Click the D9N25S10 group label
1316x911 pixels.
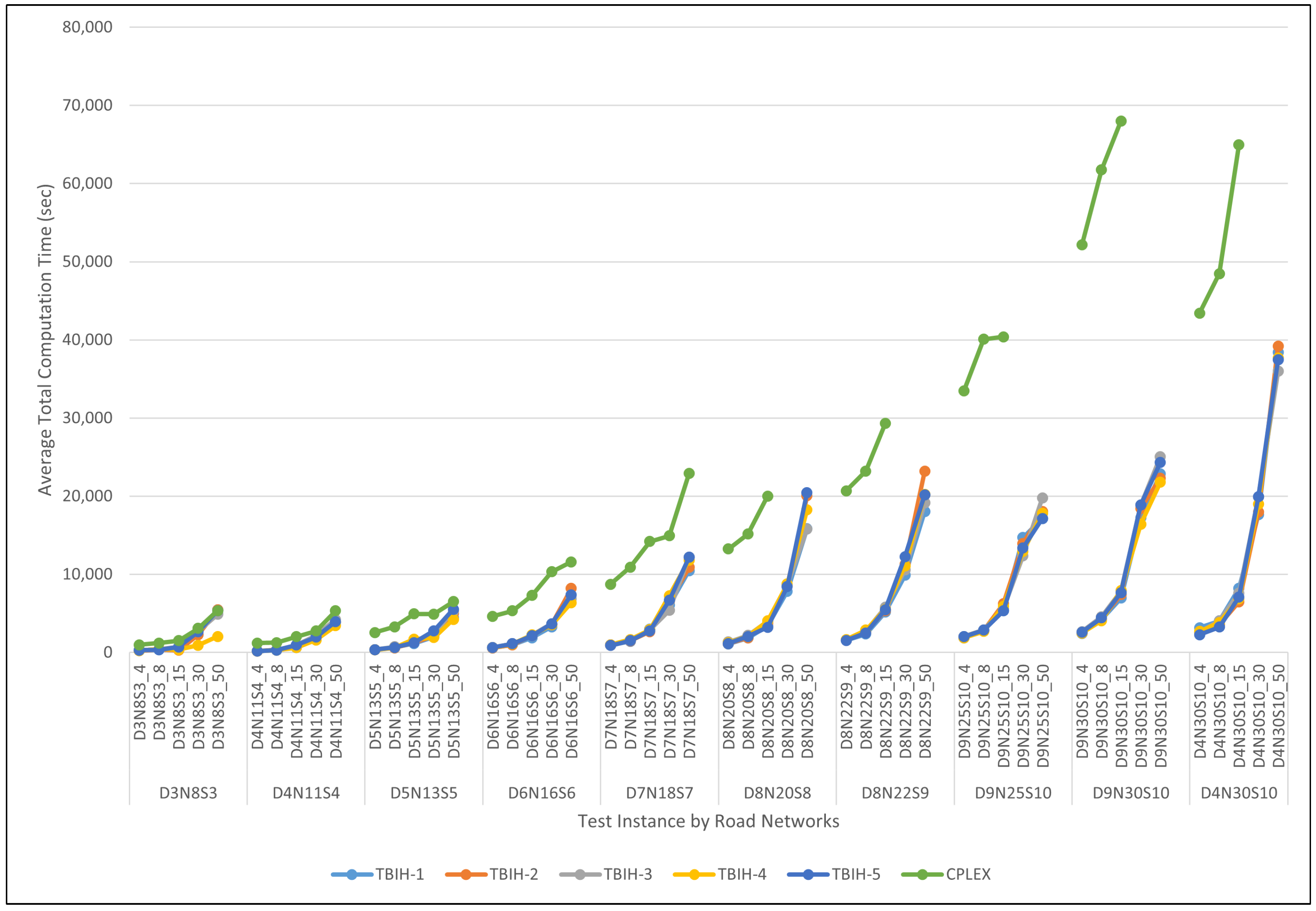click(1013, 793)
